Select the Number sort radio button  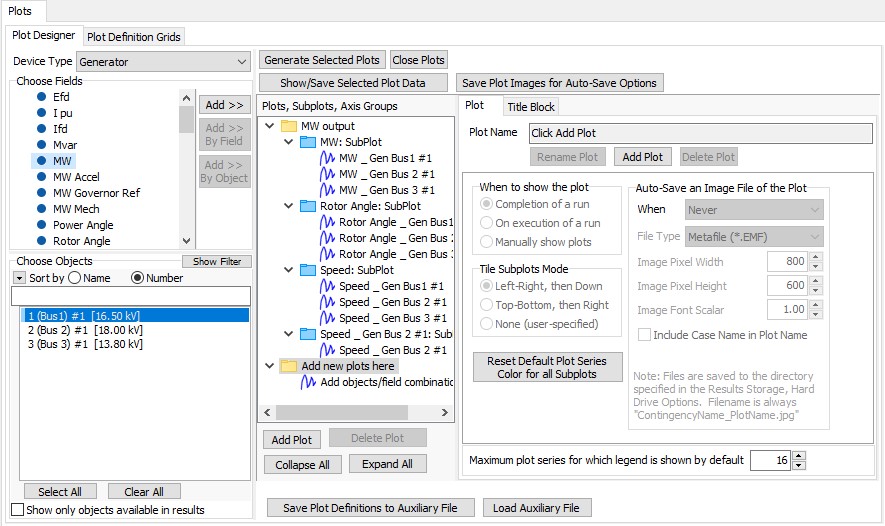138,278
